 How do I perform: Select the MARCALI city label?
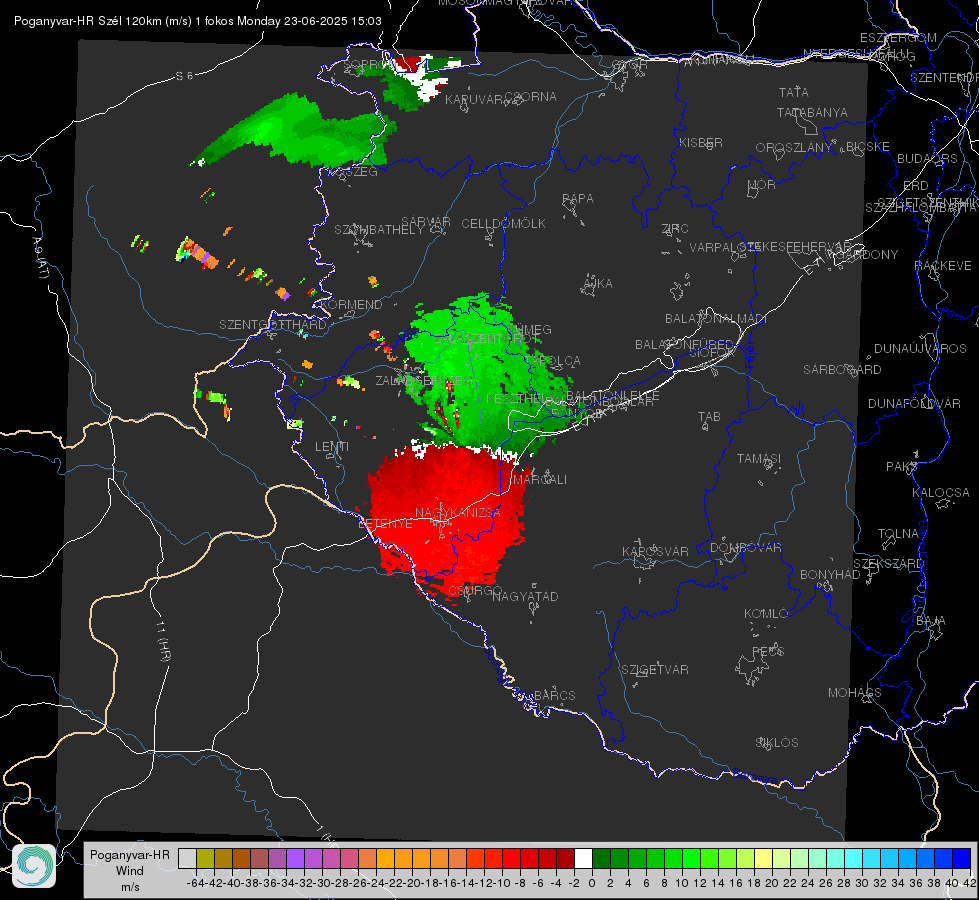click(x=540, y=480)
